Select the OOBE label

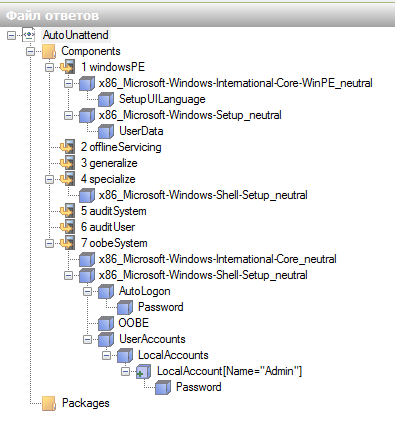[134, 323]
